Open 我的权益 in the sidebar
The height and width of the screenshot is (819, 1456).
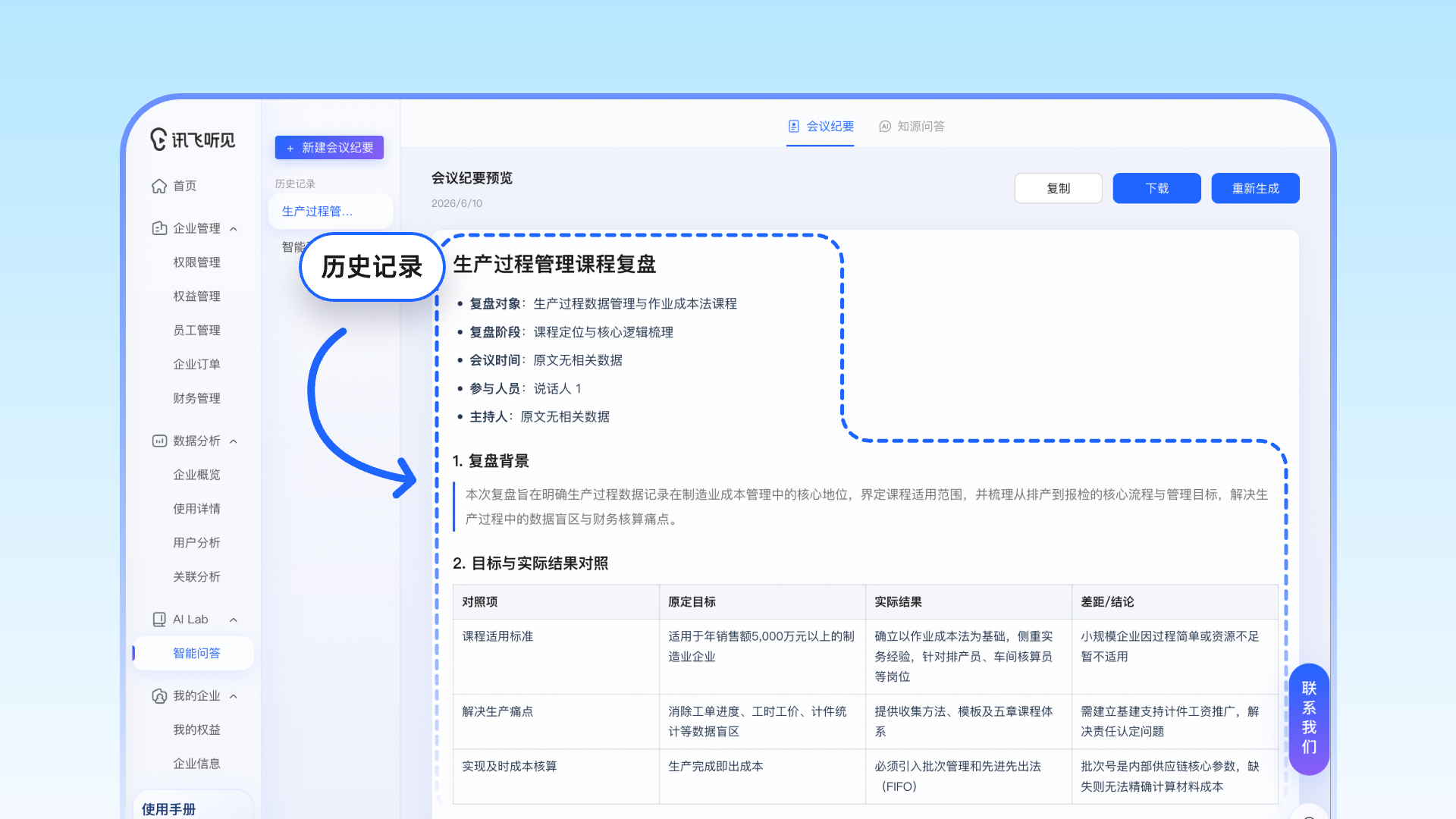[196, 730]
